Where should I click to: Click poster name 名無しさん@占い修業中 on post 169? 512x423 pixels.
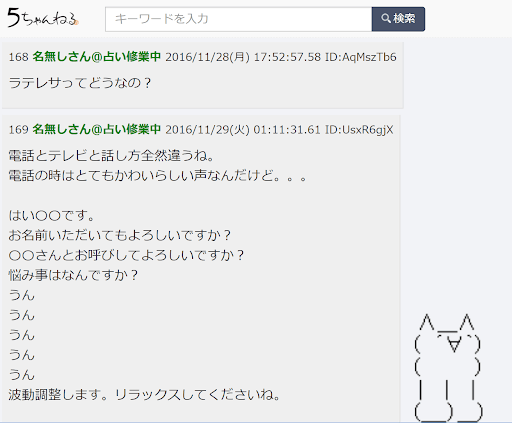point(97,129)
